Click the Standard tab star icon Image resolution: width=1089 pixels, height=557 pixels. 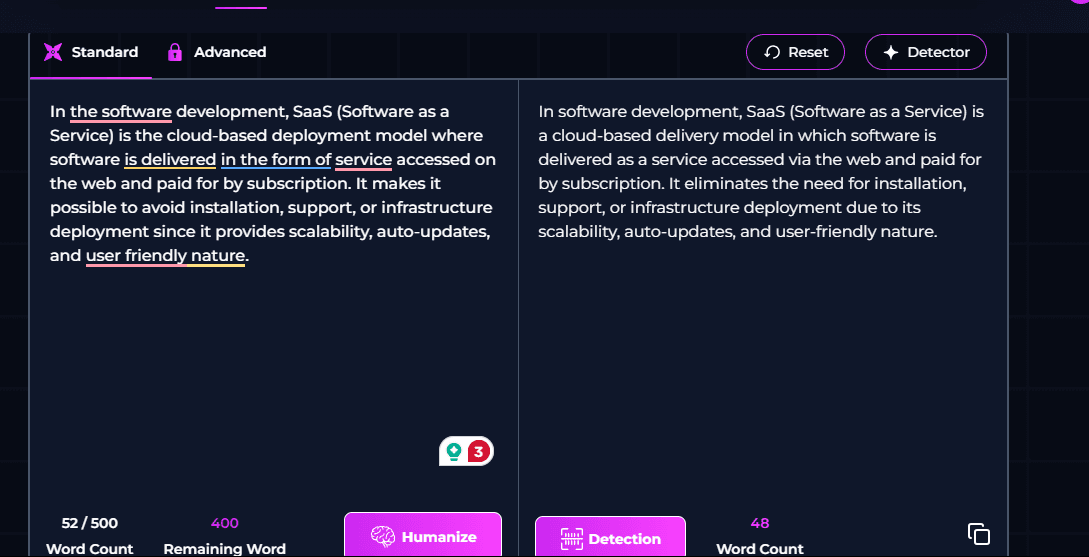[53, 52]
